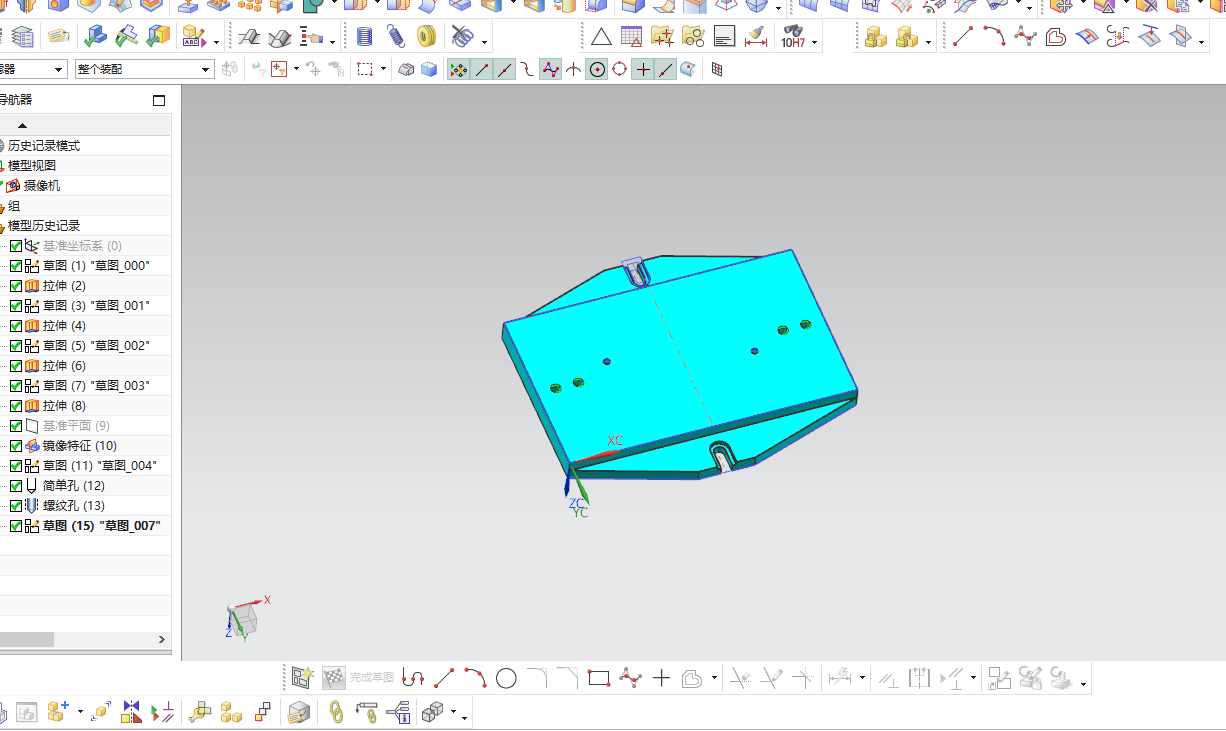This screenshot has height=731, width=1226.
Task: Click the grid pattern icon in selection bar
Action: (x=717, y=70)
